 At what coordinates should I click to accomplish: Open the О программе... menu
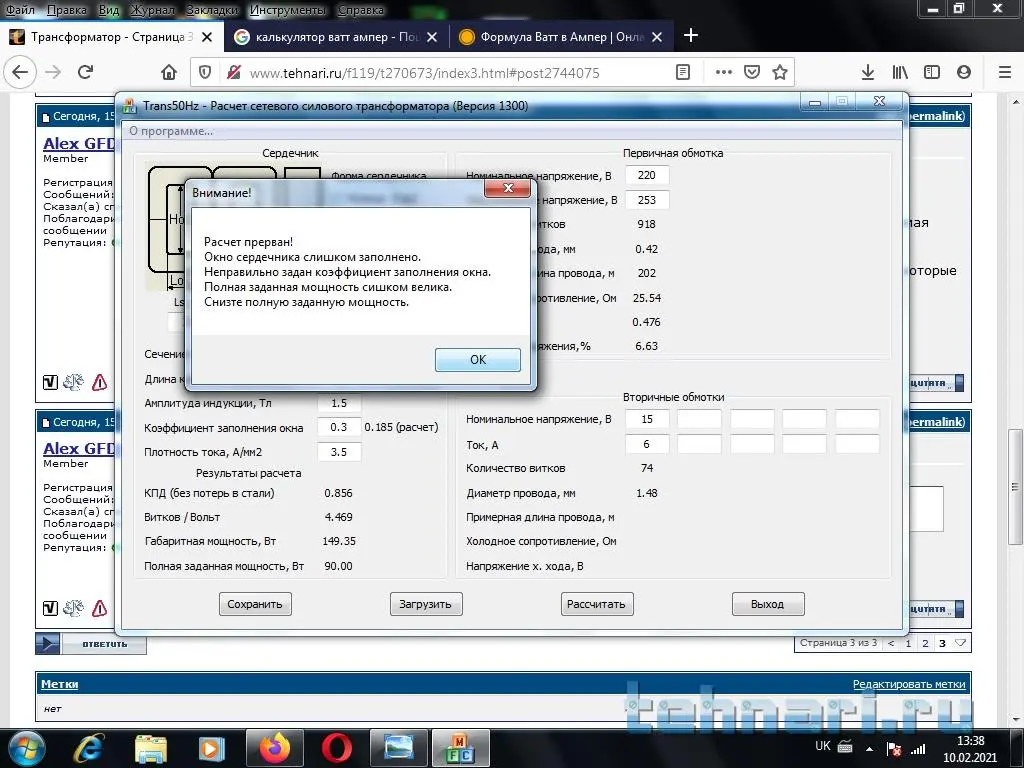point(170,131)
